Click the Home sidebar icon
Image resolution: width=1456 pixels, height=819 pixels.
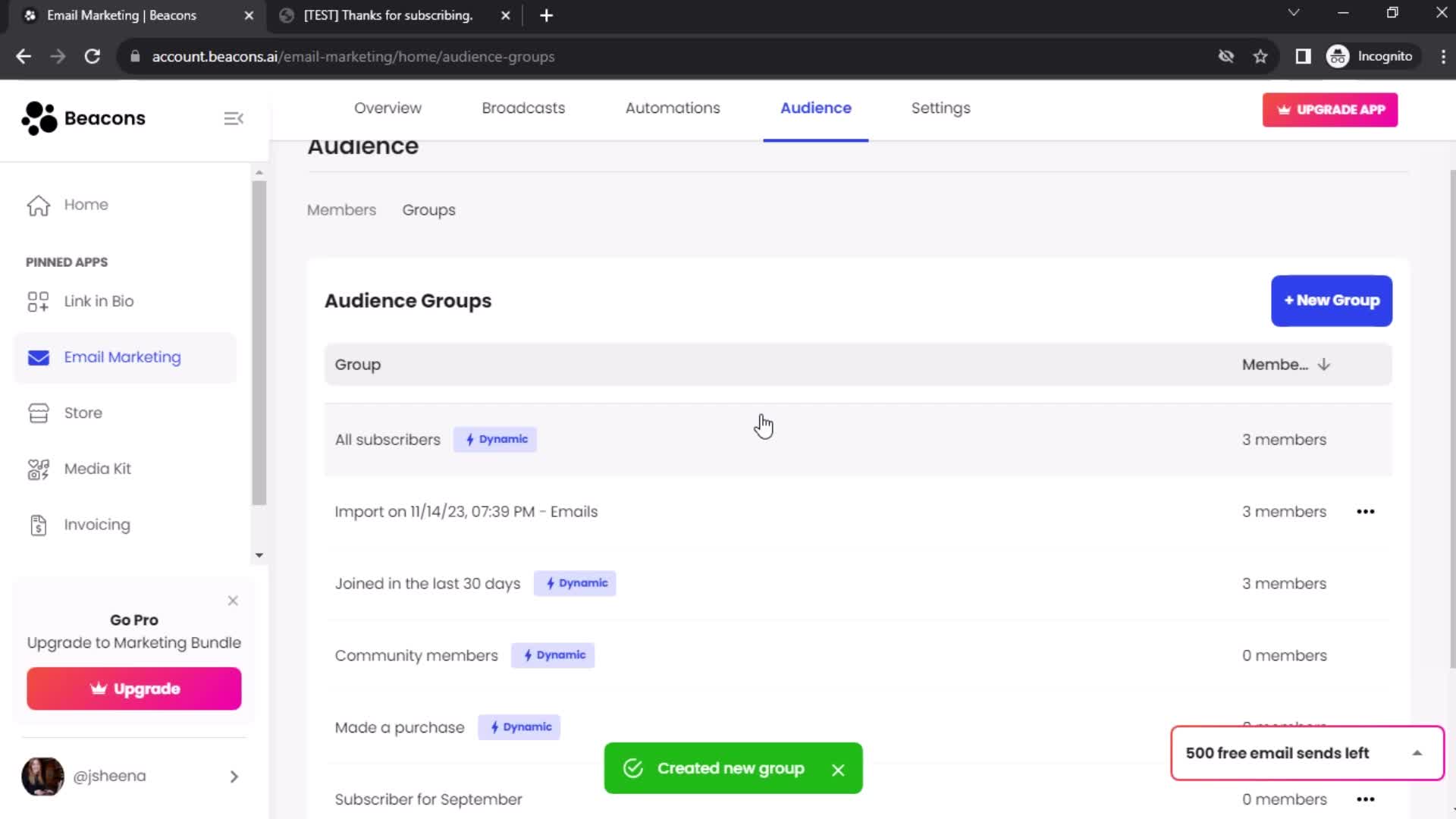(x=39, y=204)
